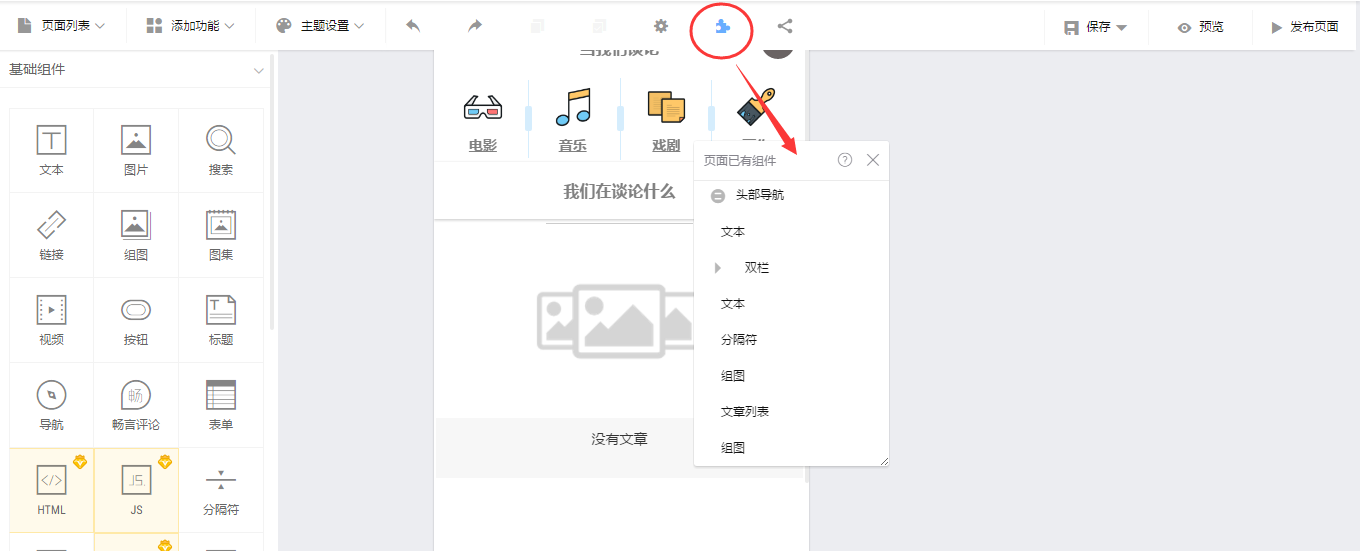Open the 添加功能 menu
This screenshot has width=1360, height=551.
tap(190, 26)
